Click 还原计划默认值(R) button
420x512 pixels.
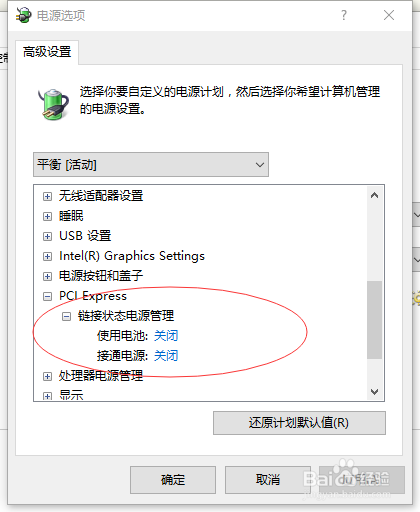click(299, 423)
